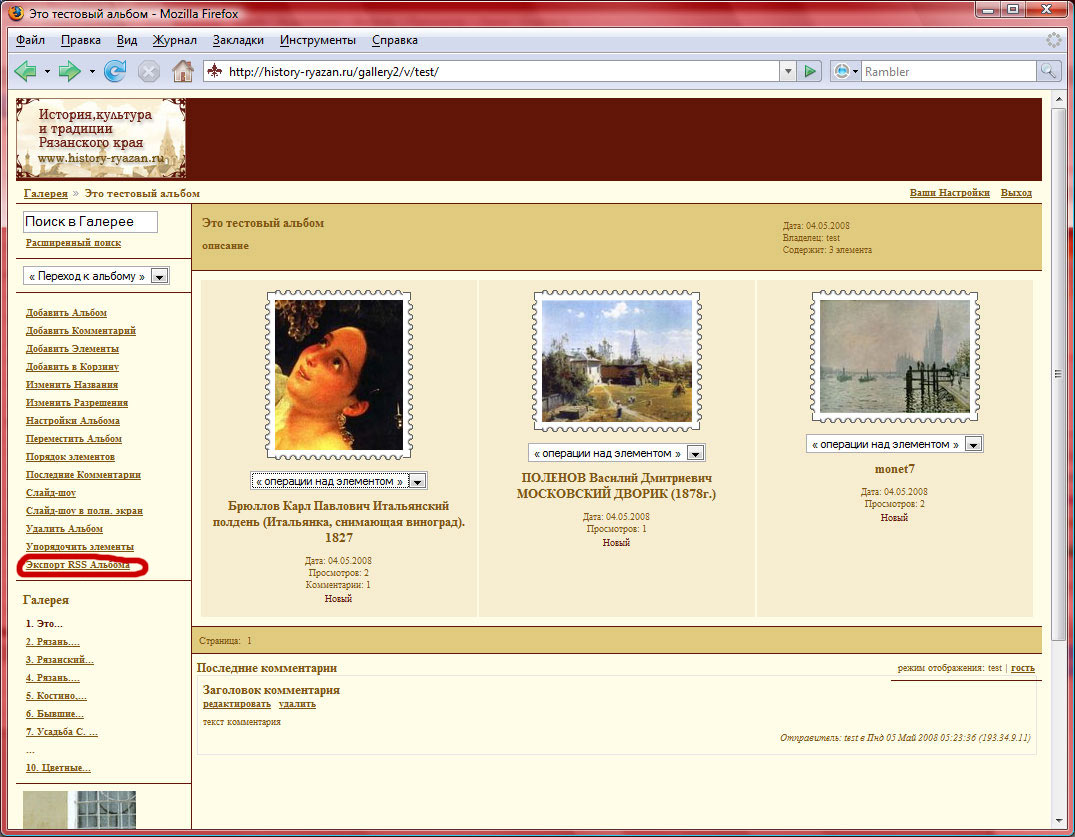The height and width of the screenshot is (837, 1075).
Task: Open the Закладки menu
Action: pos(238,40)
